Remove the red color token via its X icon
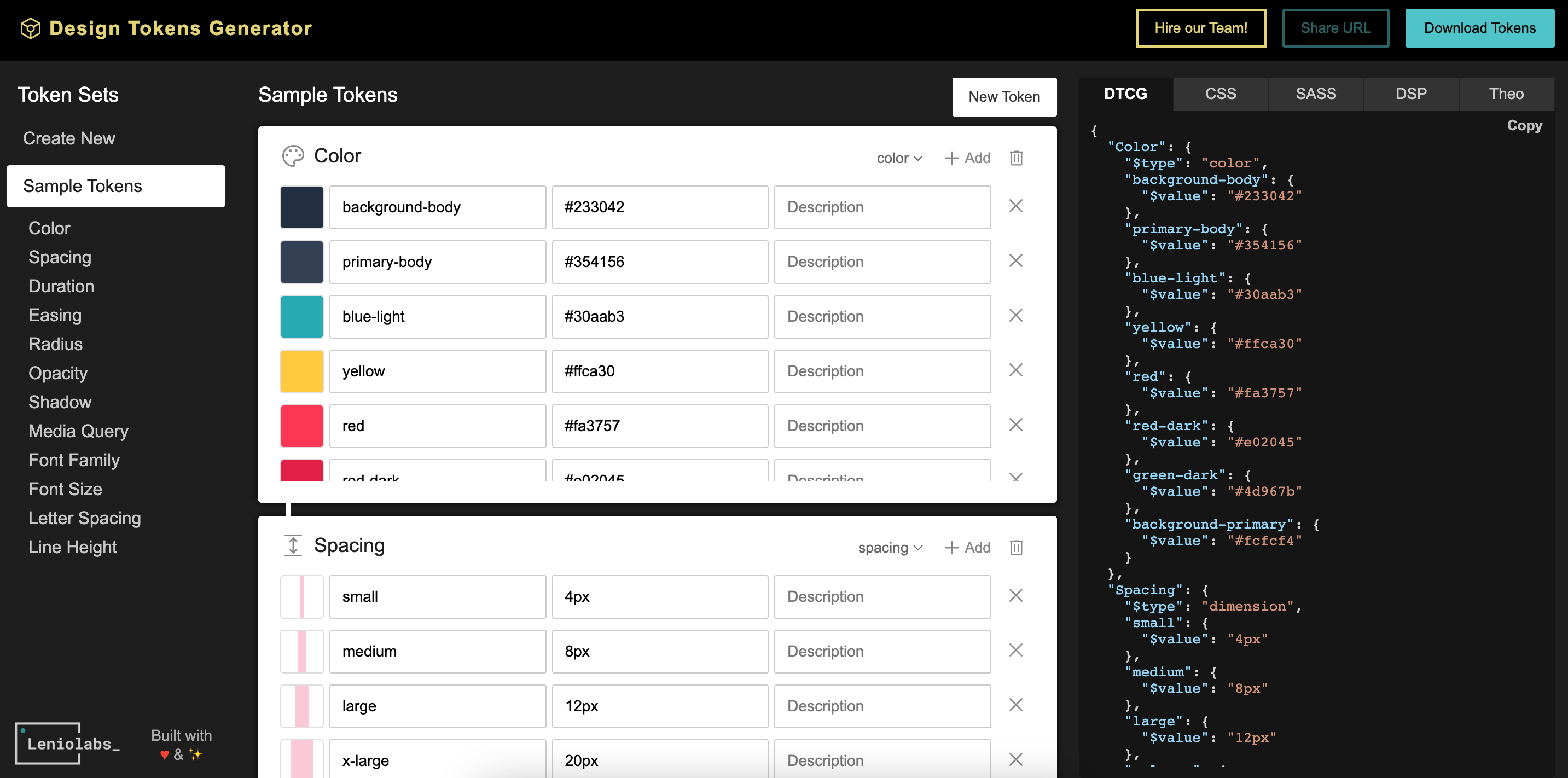 coord(1015,425)
